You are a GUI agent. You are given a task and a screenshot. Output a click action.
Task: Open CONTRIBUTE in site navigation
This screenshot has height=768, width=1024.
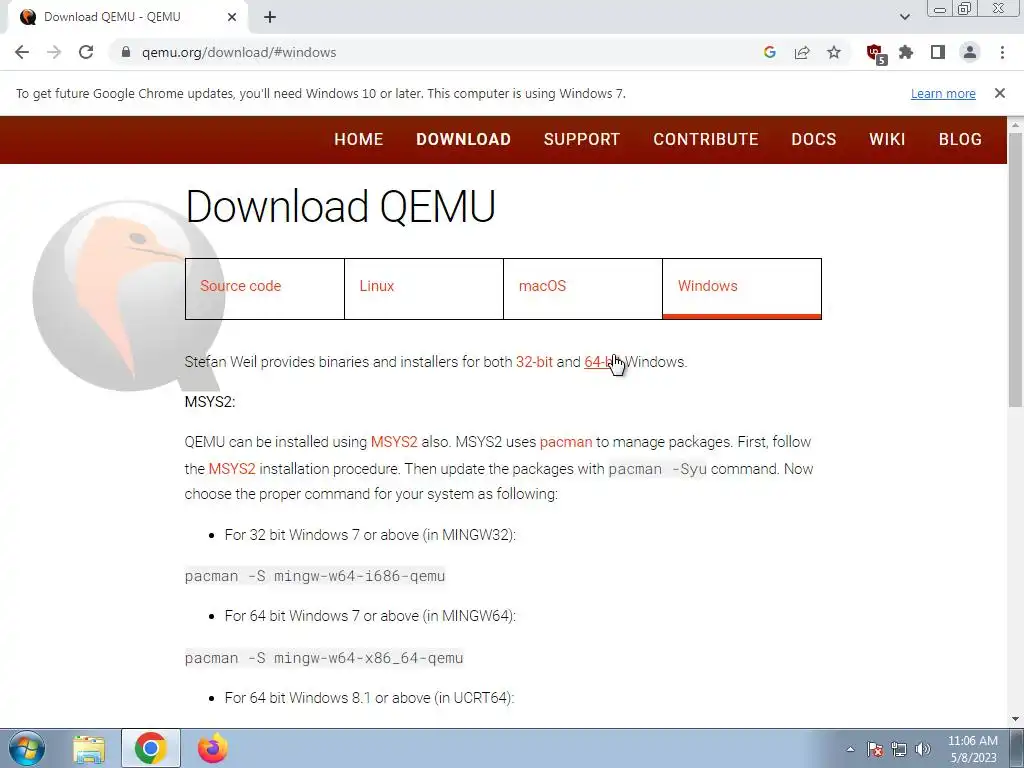point(706,140)
